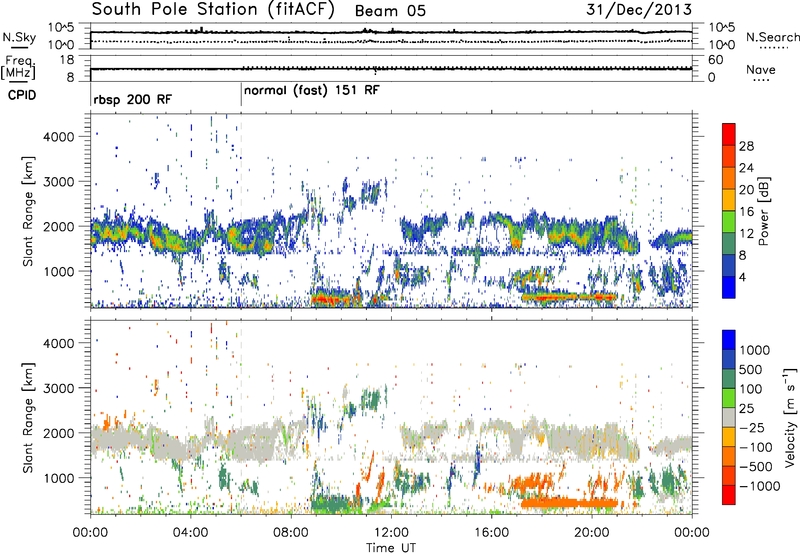Click the '1000' tick on the Velocity color bar
Screen dimensions: 800x554
click(755, 350)
